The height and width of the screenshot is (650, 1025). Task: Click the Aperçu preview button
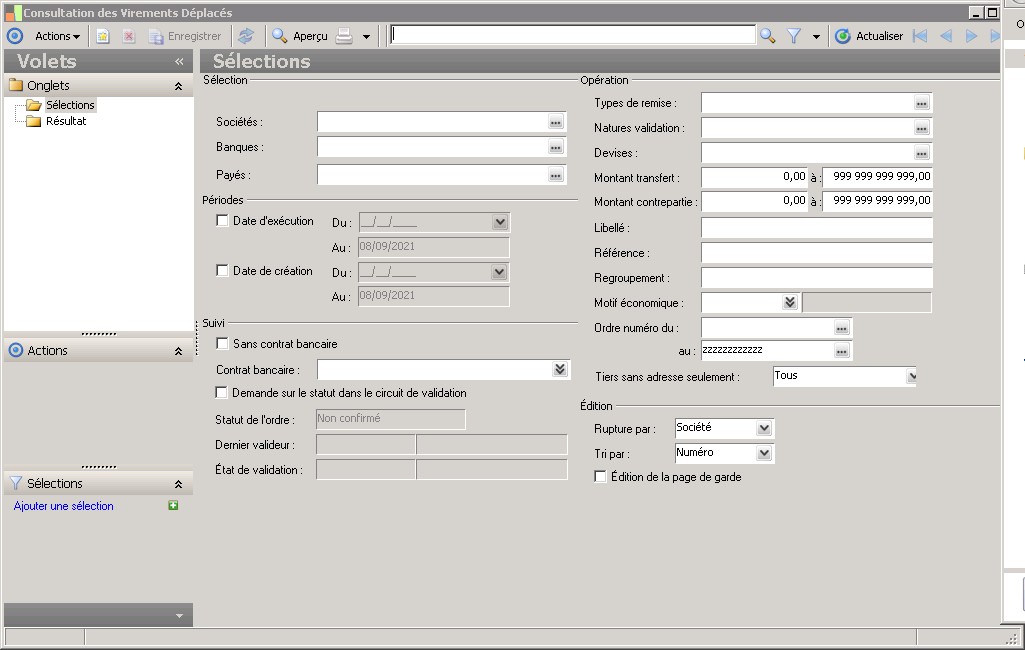click(300, 36)
